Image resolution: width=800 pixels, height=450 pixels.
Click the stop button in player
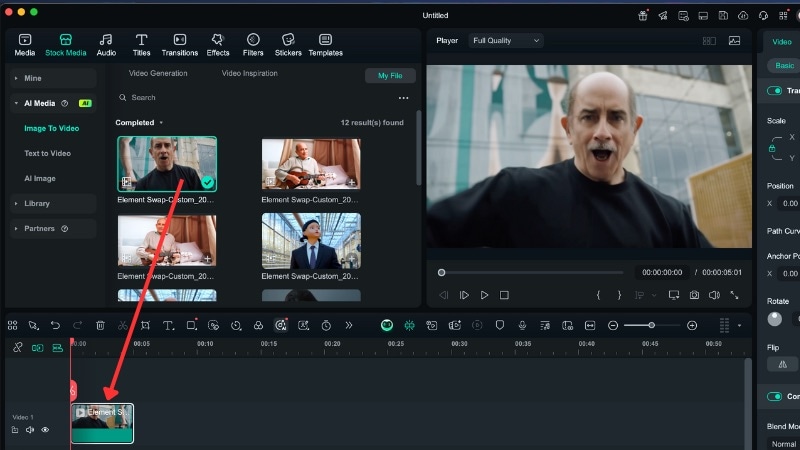504,295
